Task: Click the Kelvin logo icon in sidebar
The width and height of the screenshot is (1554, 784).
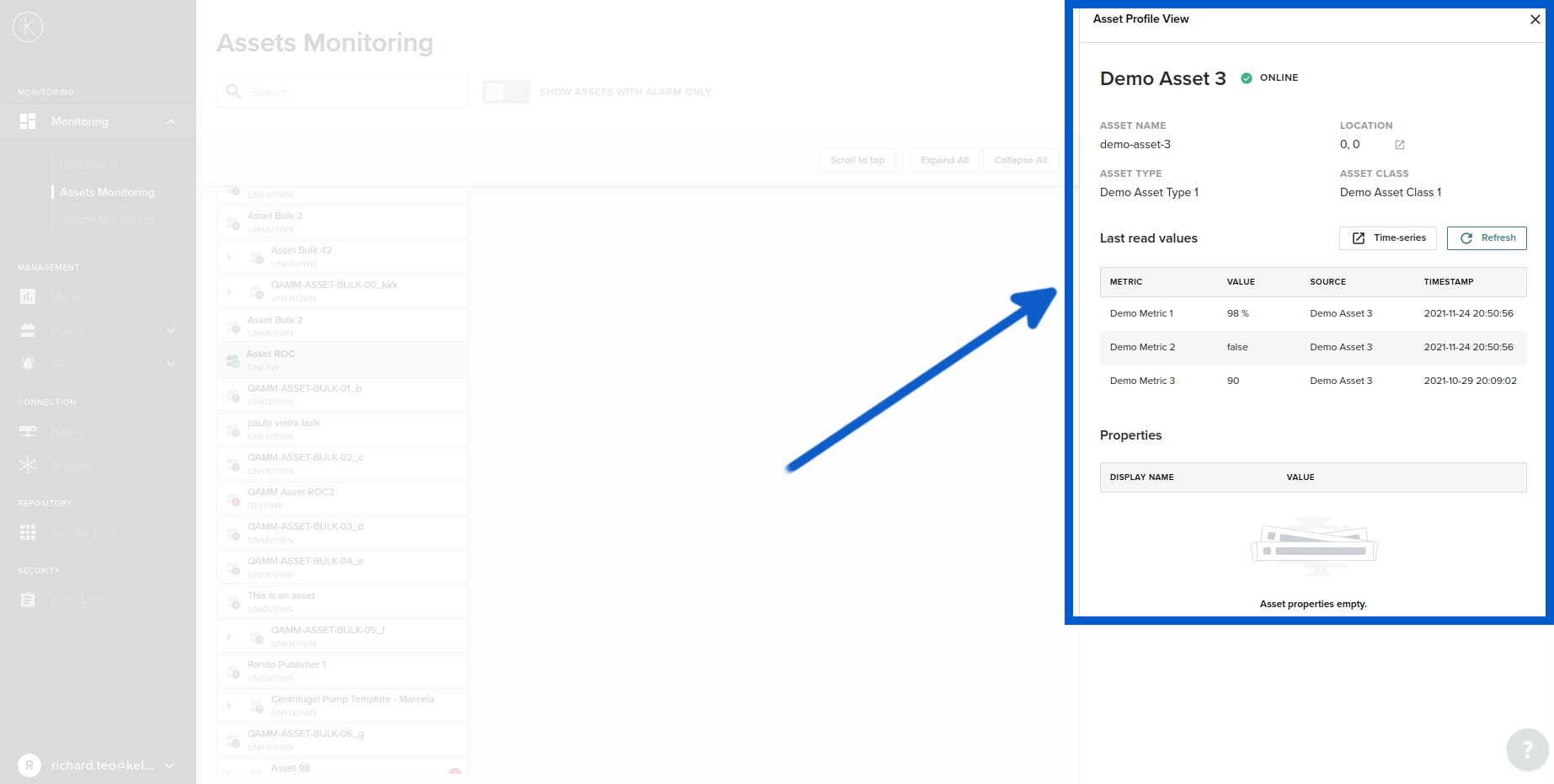Action: 28,27
